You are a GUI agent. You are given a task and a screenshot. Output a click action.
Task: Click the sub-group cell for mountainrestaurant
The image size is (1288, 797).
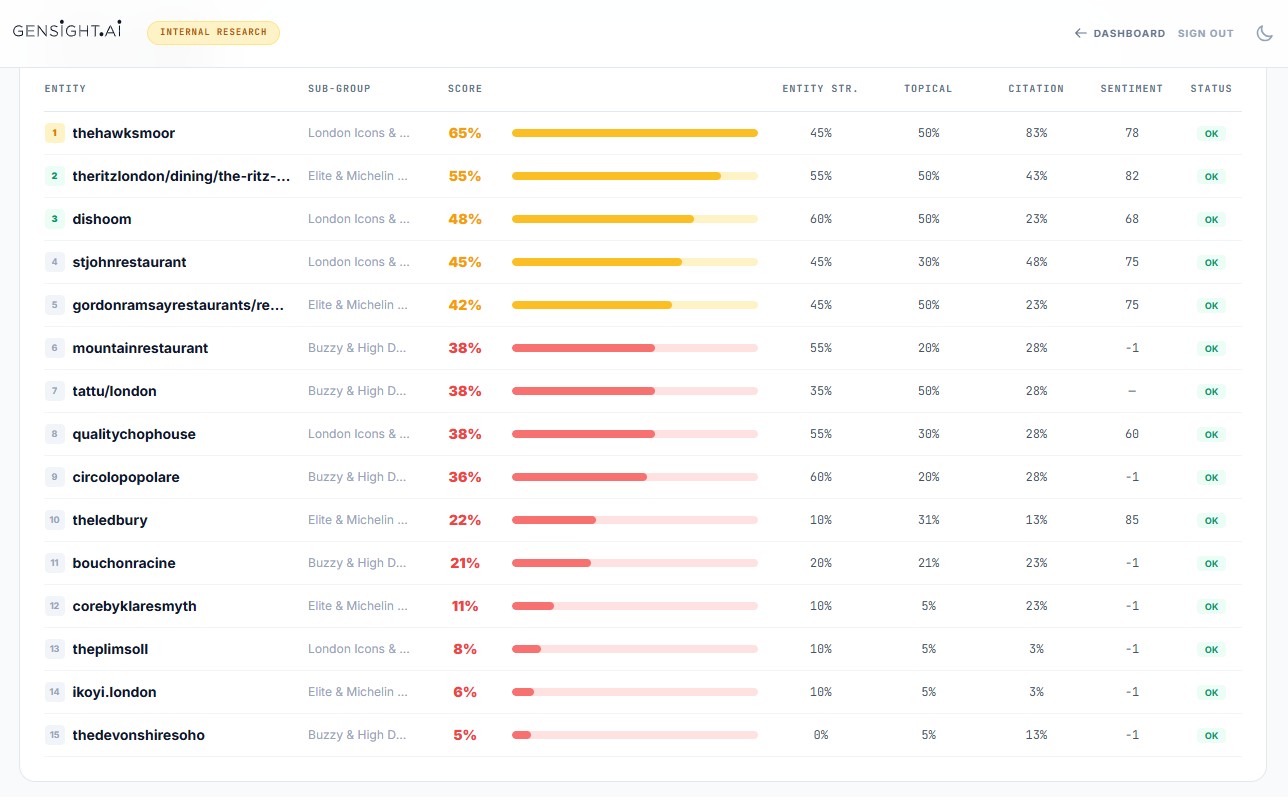click(x=358, y=348)
